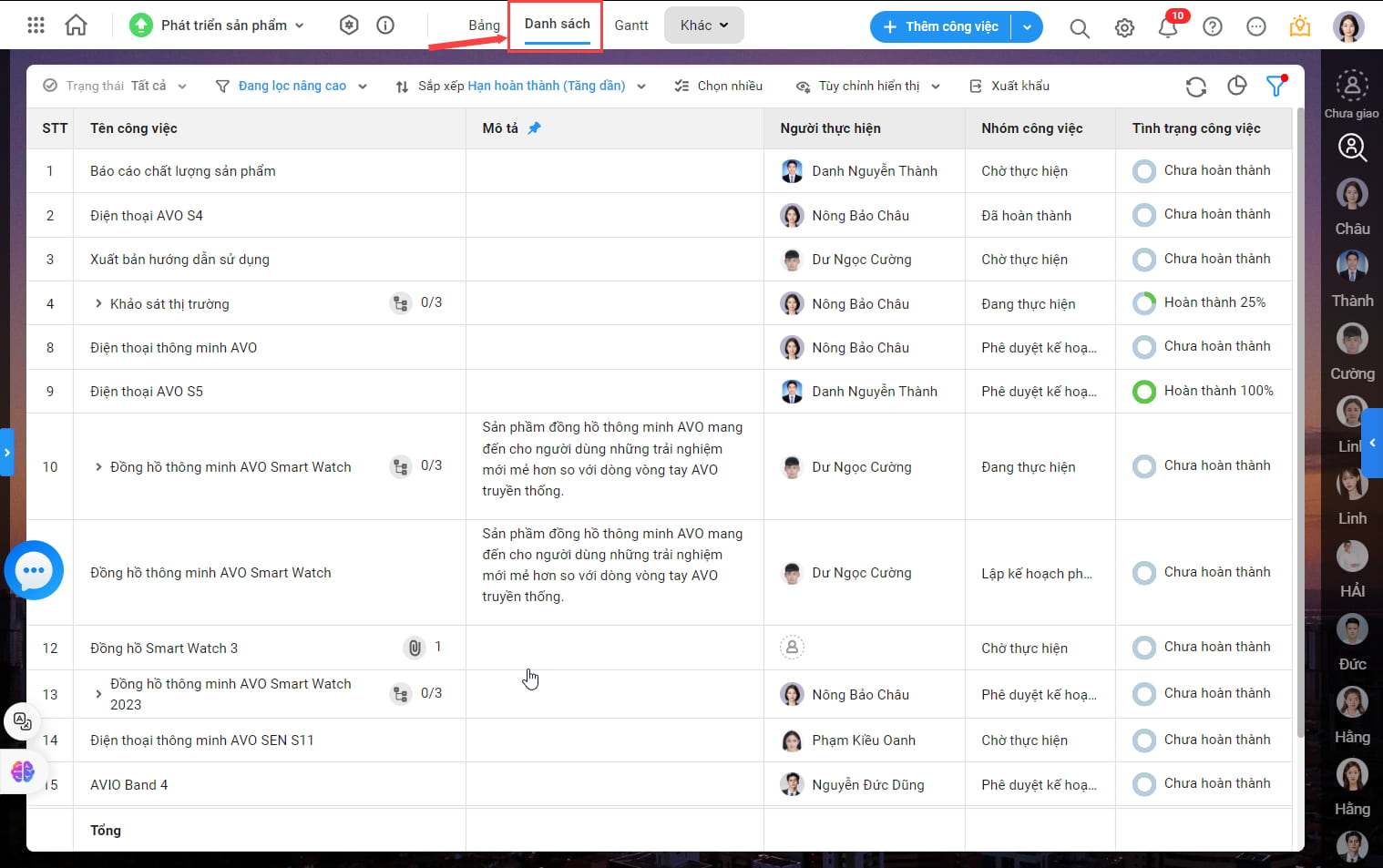1383x868 pixels.
Task: Switch to the Gantt tab
Action: pyautogui.click(x=631, y=26)
